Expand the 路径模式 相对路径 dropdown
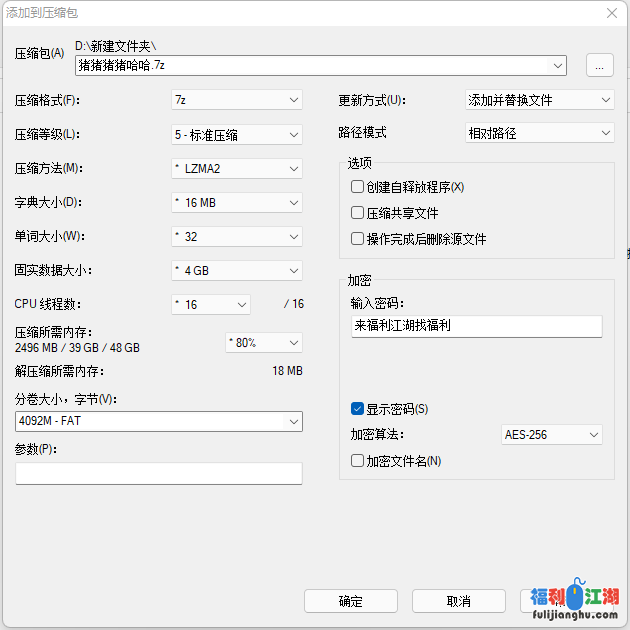This screenshot has height=630, width=630. 539,133
